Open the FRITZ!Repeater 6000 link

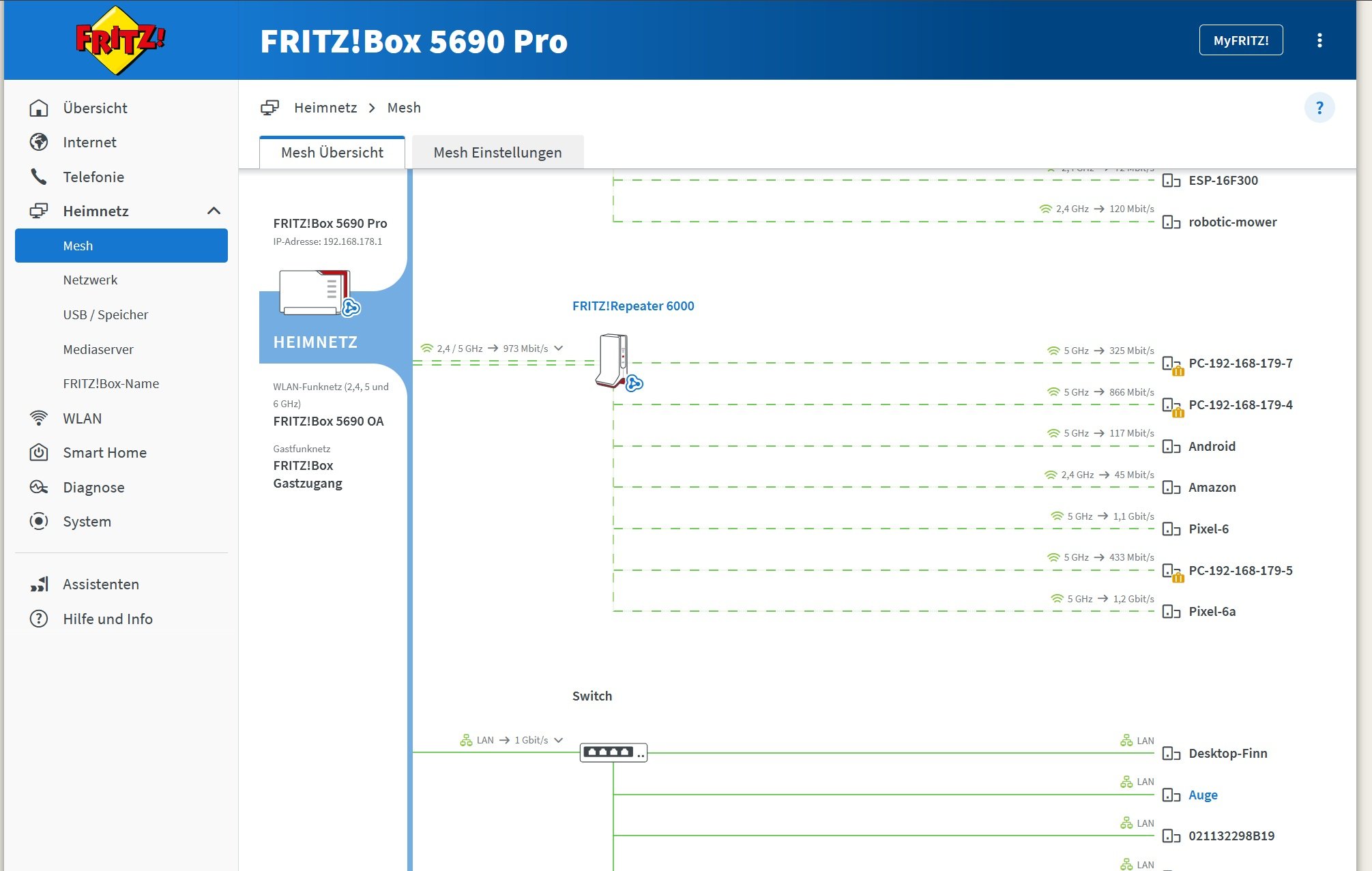pyautogui.click(x=632, y=306)
